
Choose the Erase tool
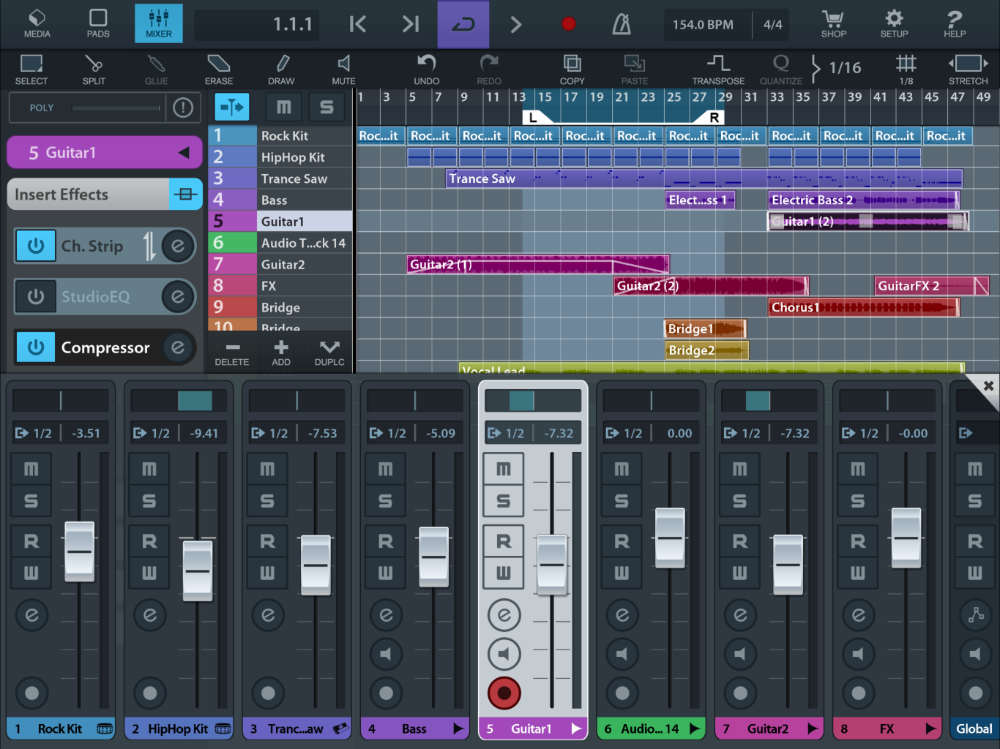[219, 68]
